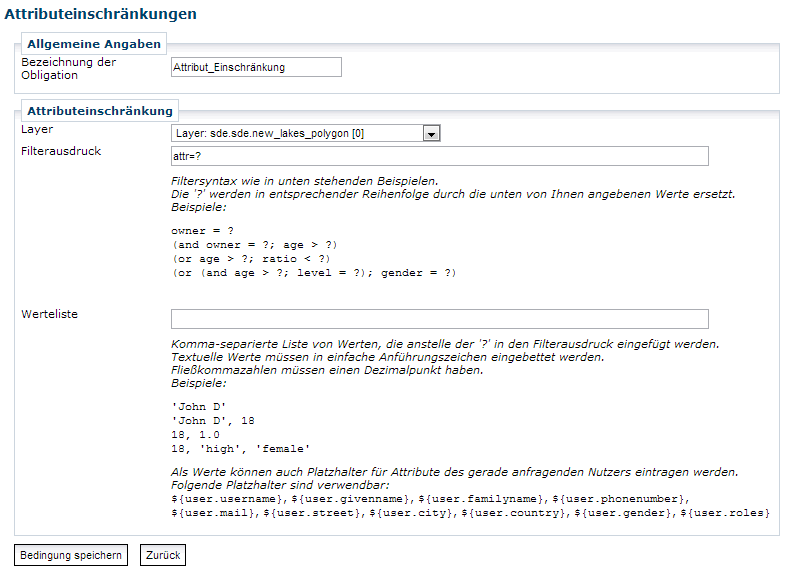Click 'Komma-separierte Liste von Werten' hint line
The width and height of the screenshot is (792, 574).
pyautogui.click(x=445, y=344)
